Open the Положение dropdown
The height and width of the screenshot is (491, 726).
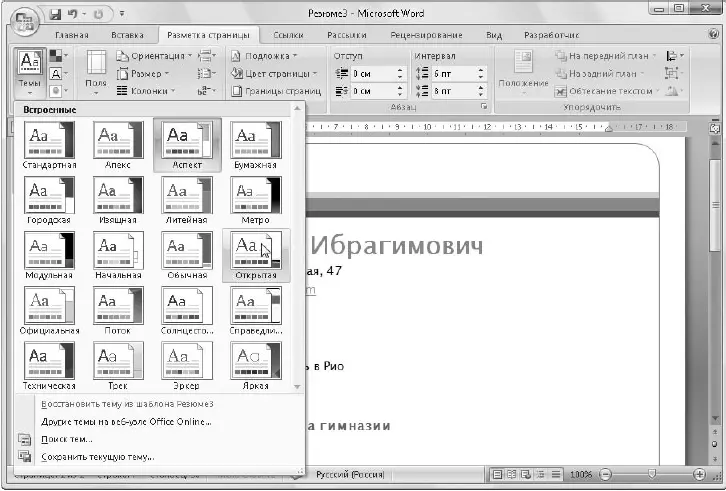tap(523, 73)
